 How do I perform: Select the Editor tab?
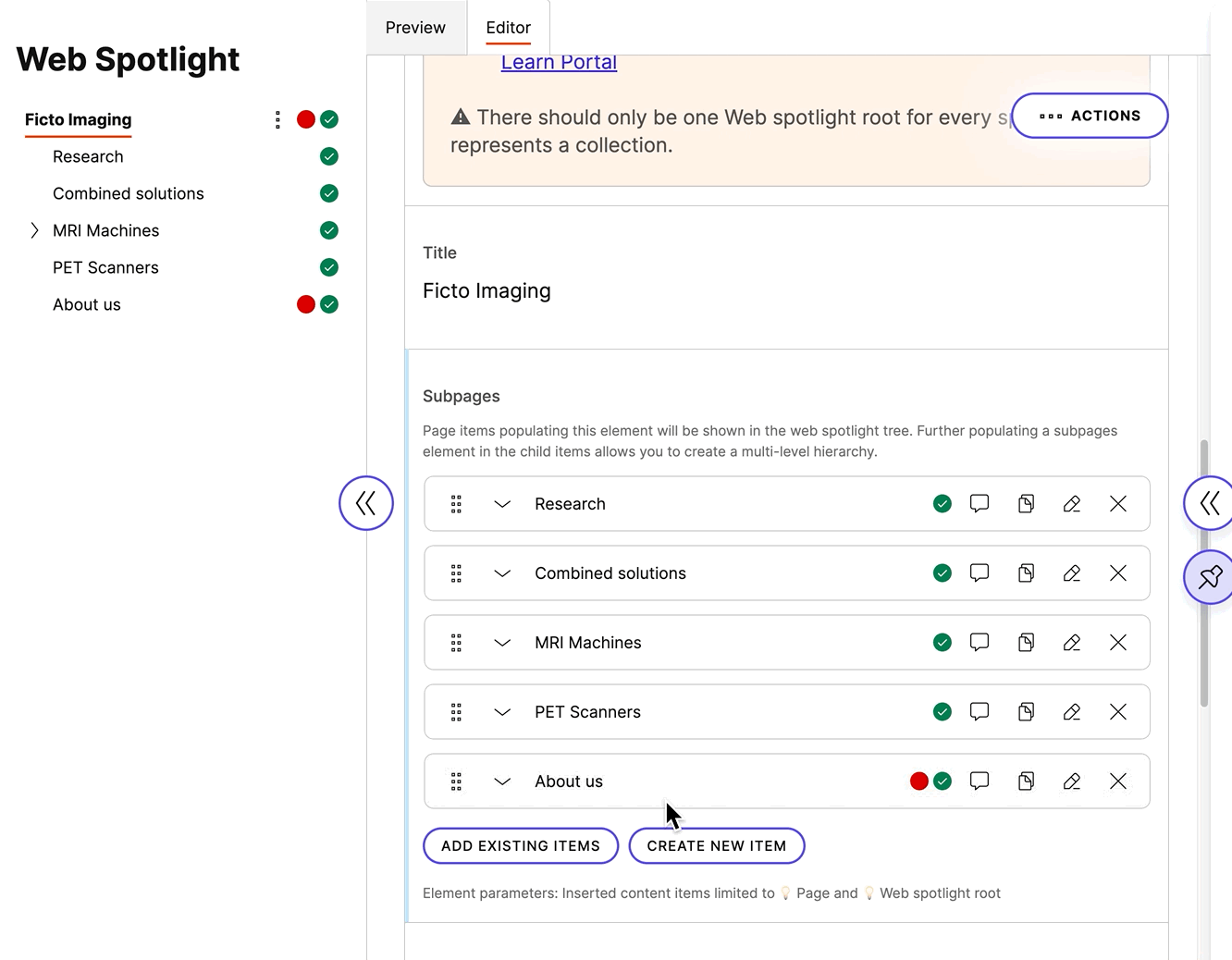coord(508,27)
